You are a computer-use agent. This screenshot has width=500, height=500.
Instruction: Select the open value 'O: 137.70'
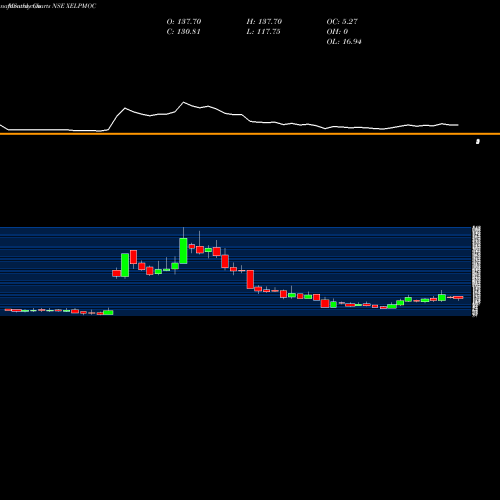184,22
